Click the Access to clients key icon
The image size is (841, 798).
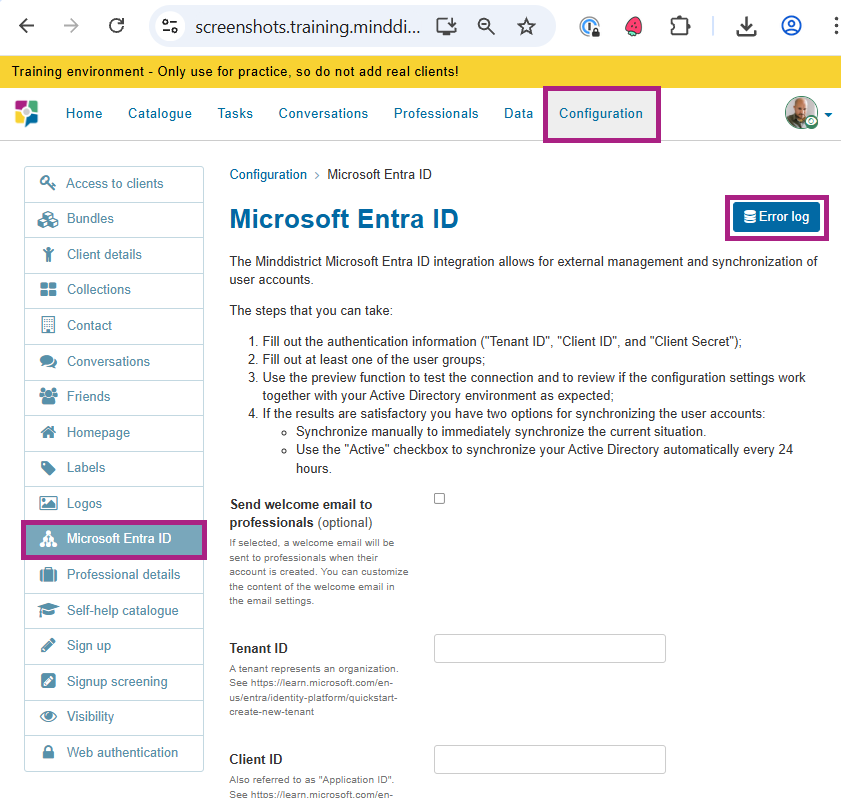click(48, 183)
